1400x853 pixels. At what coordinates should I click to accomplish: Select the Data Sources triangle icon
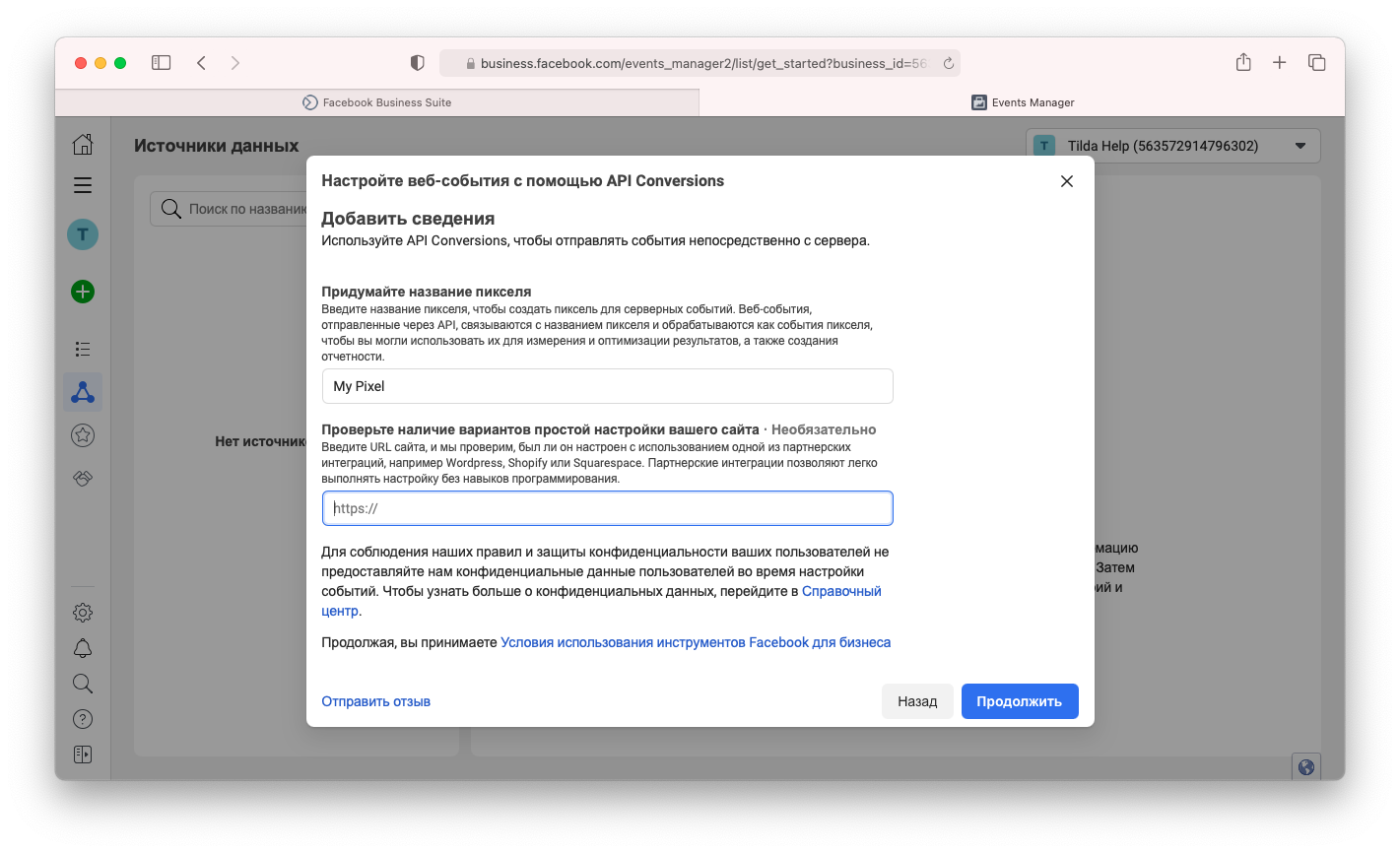click(83, 392)
